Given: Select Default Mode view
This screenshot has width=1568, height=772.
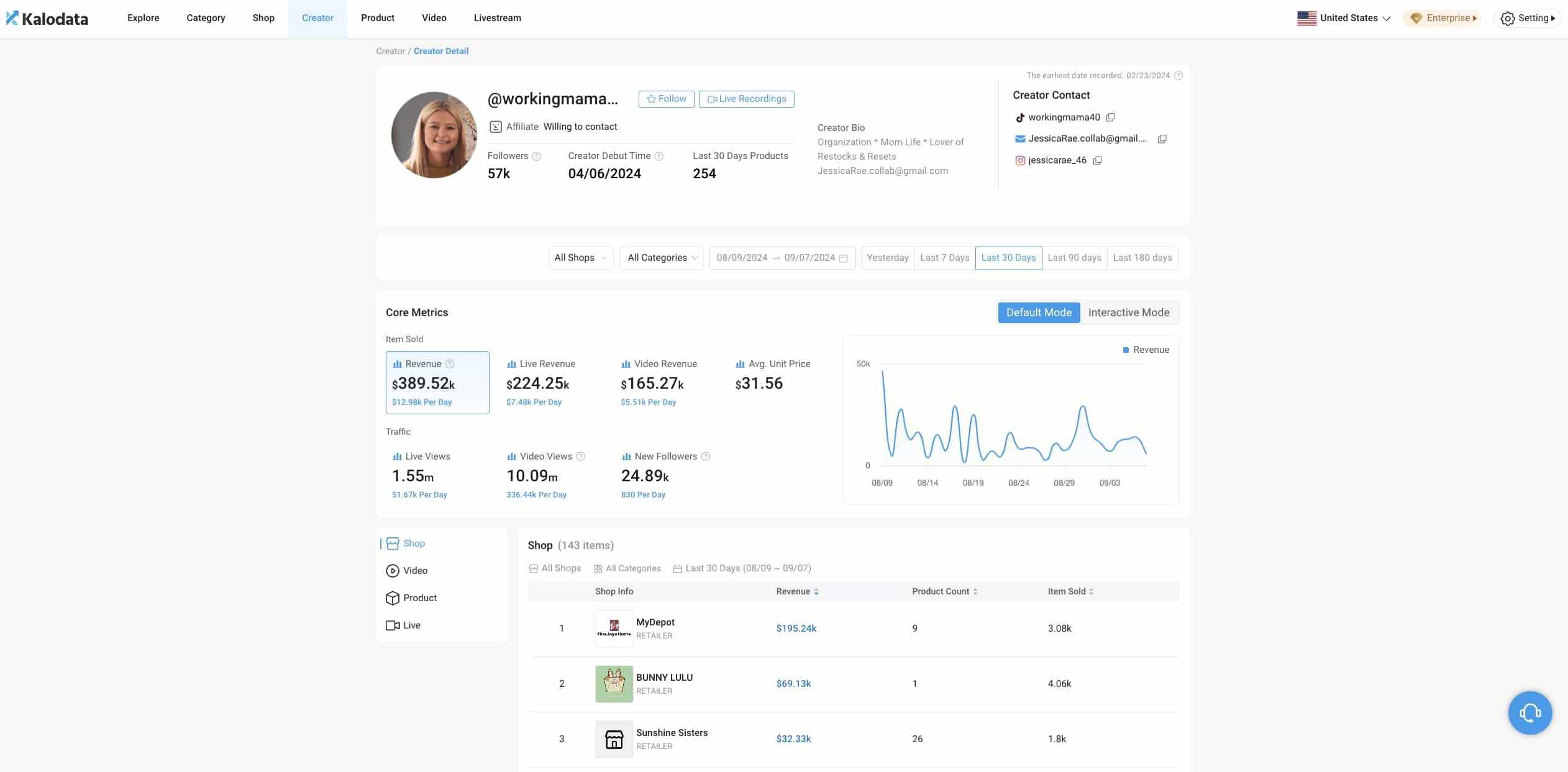Looking at the screenshot, I should coord(1039,312).
